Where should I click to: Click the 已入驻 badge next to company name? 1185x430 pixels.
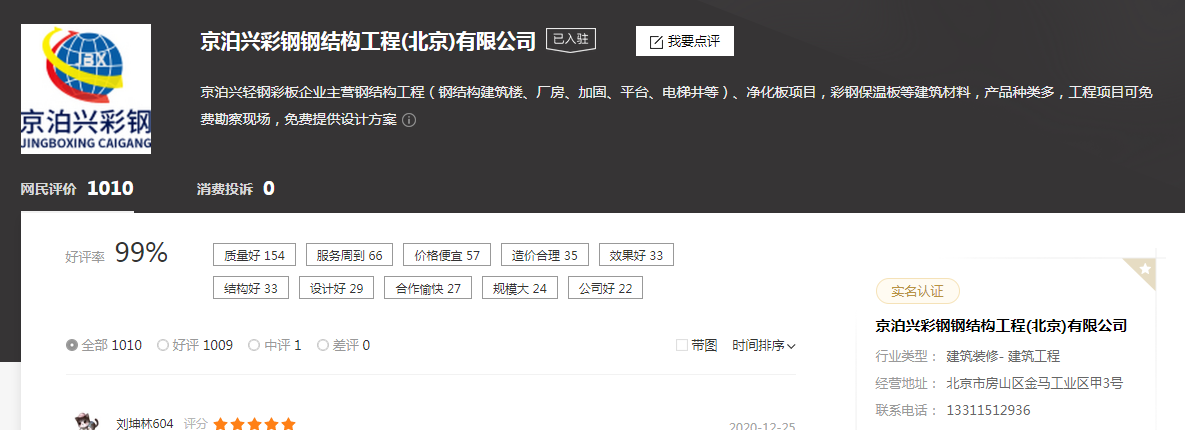(x=571, y=41)
